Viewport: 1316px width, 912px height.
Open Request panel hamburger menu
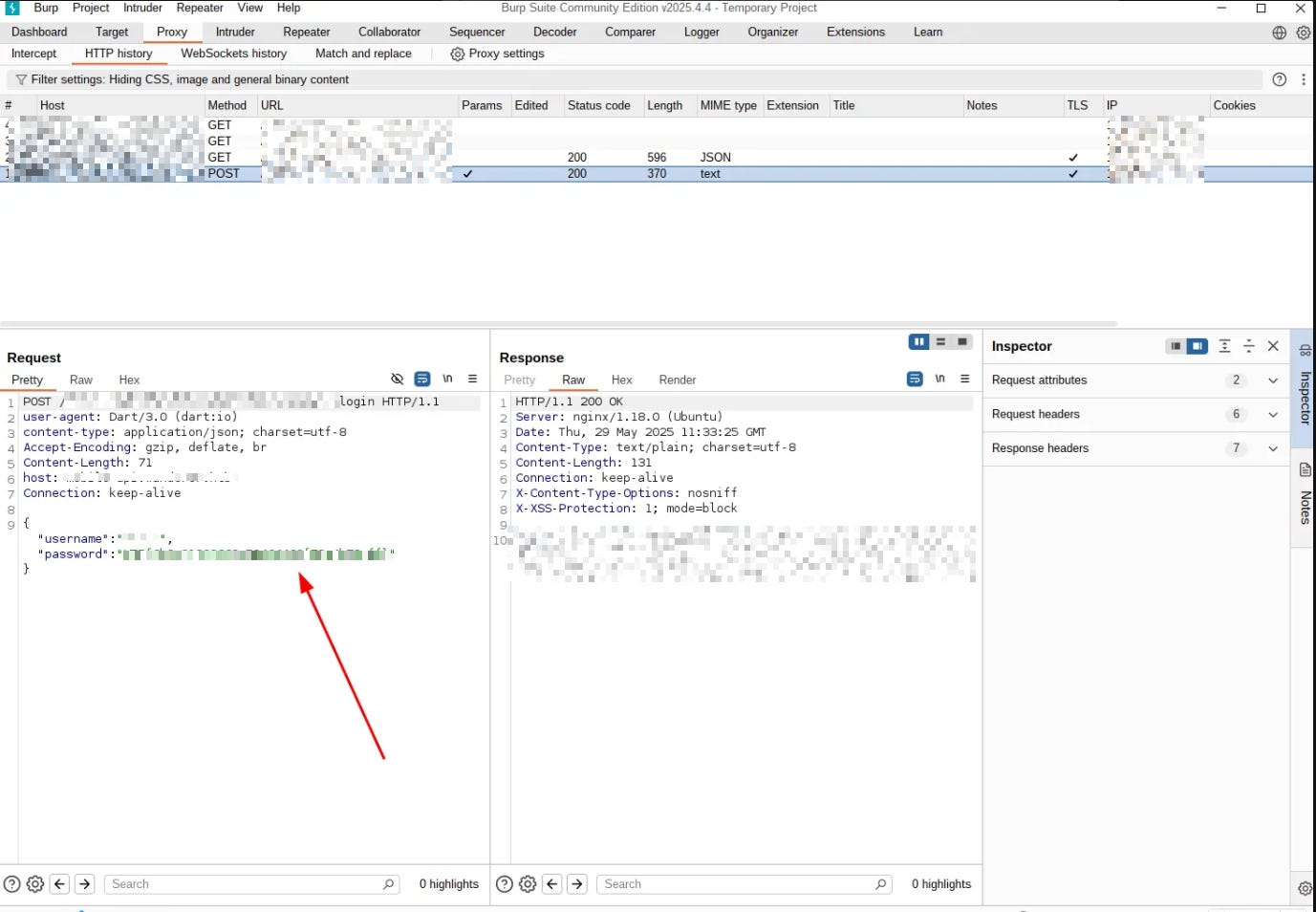pyautogui.click(x=472, y=380)
